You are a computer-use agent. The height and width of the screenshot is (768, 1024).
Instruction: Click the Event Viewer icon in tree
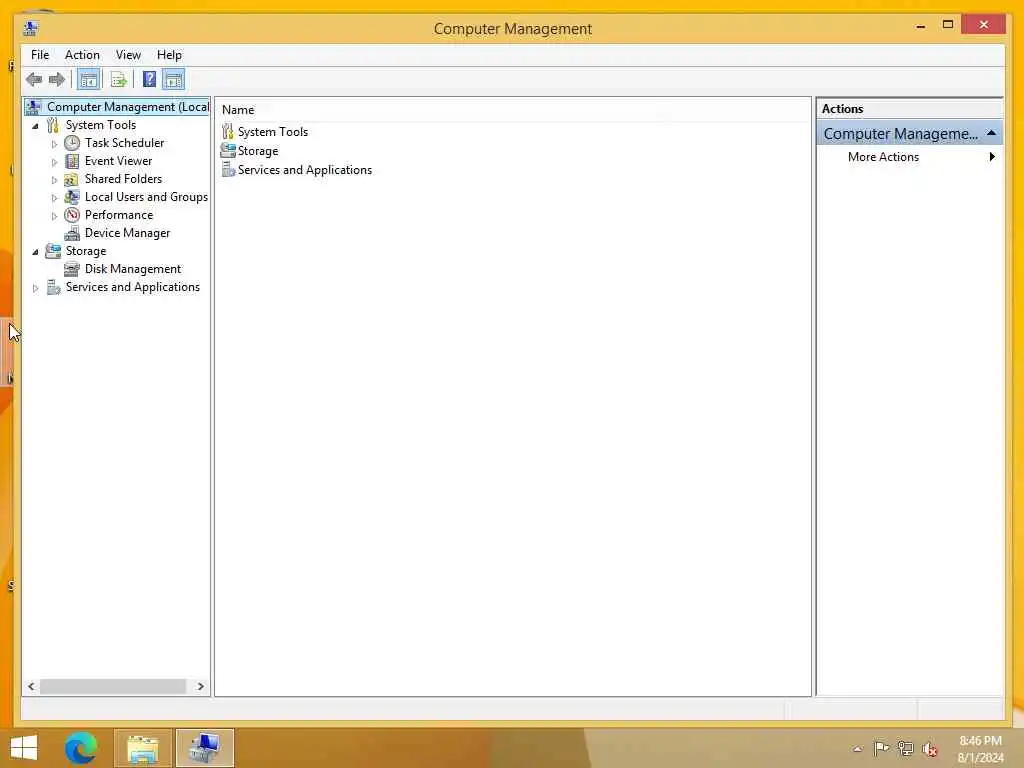click(x=72, y=161)
